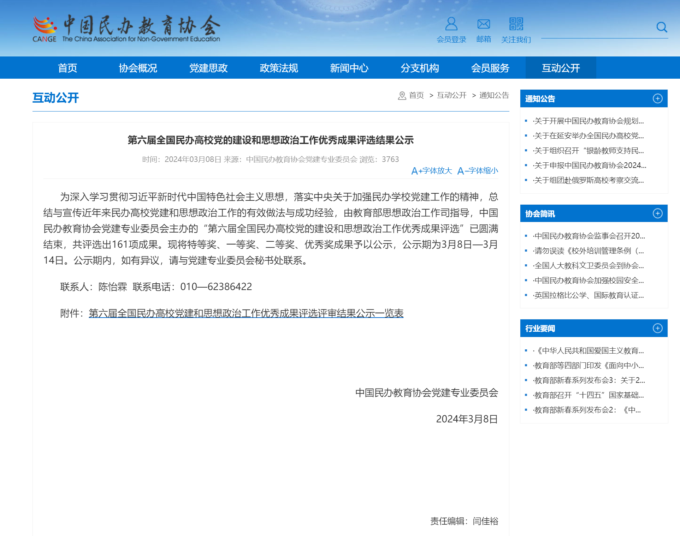Open the 协会概况 menu item

(138, 68)
